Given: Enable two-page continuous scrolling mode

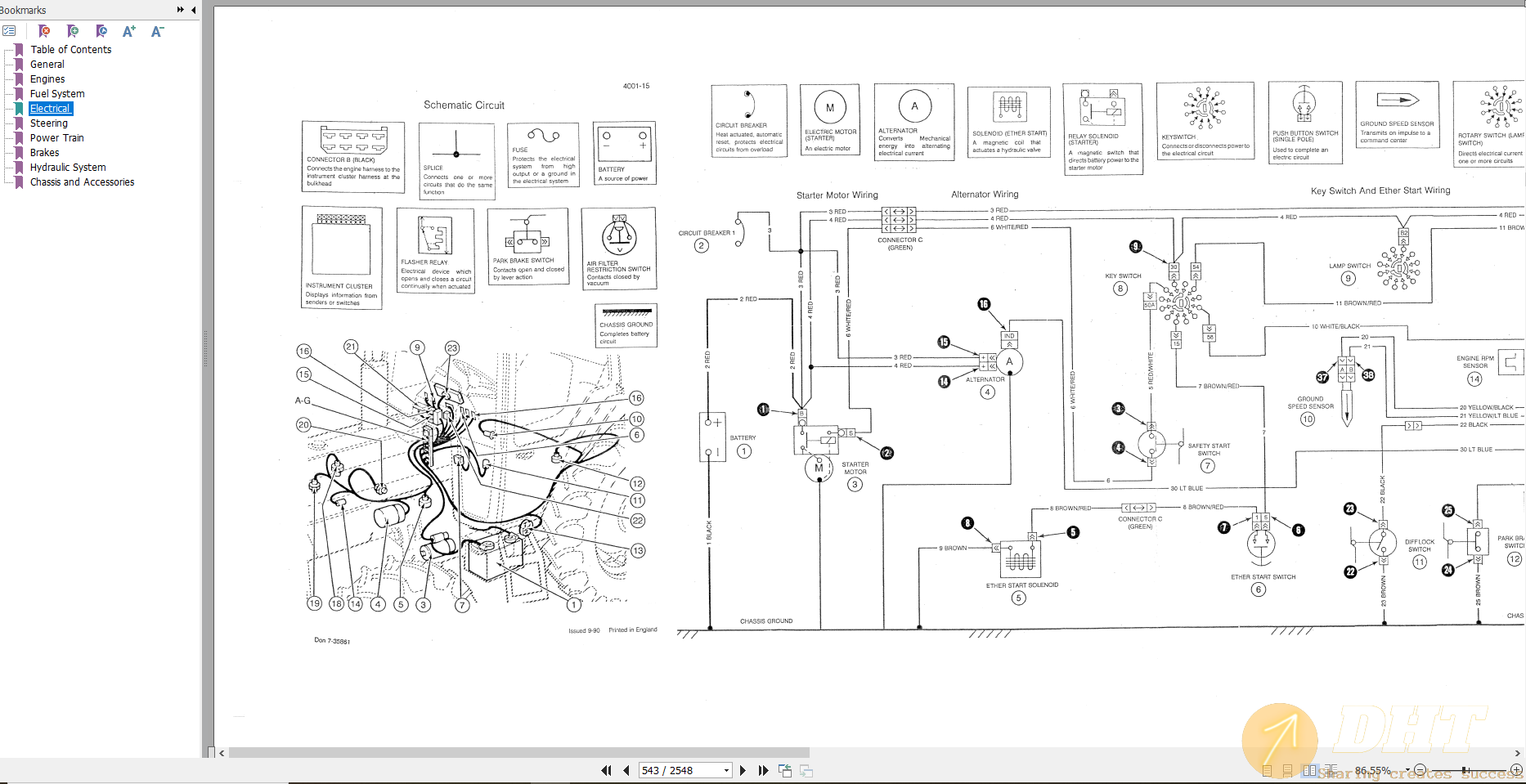Looking at the screenshot, I should 1331,769.
